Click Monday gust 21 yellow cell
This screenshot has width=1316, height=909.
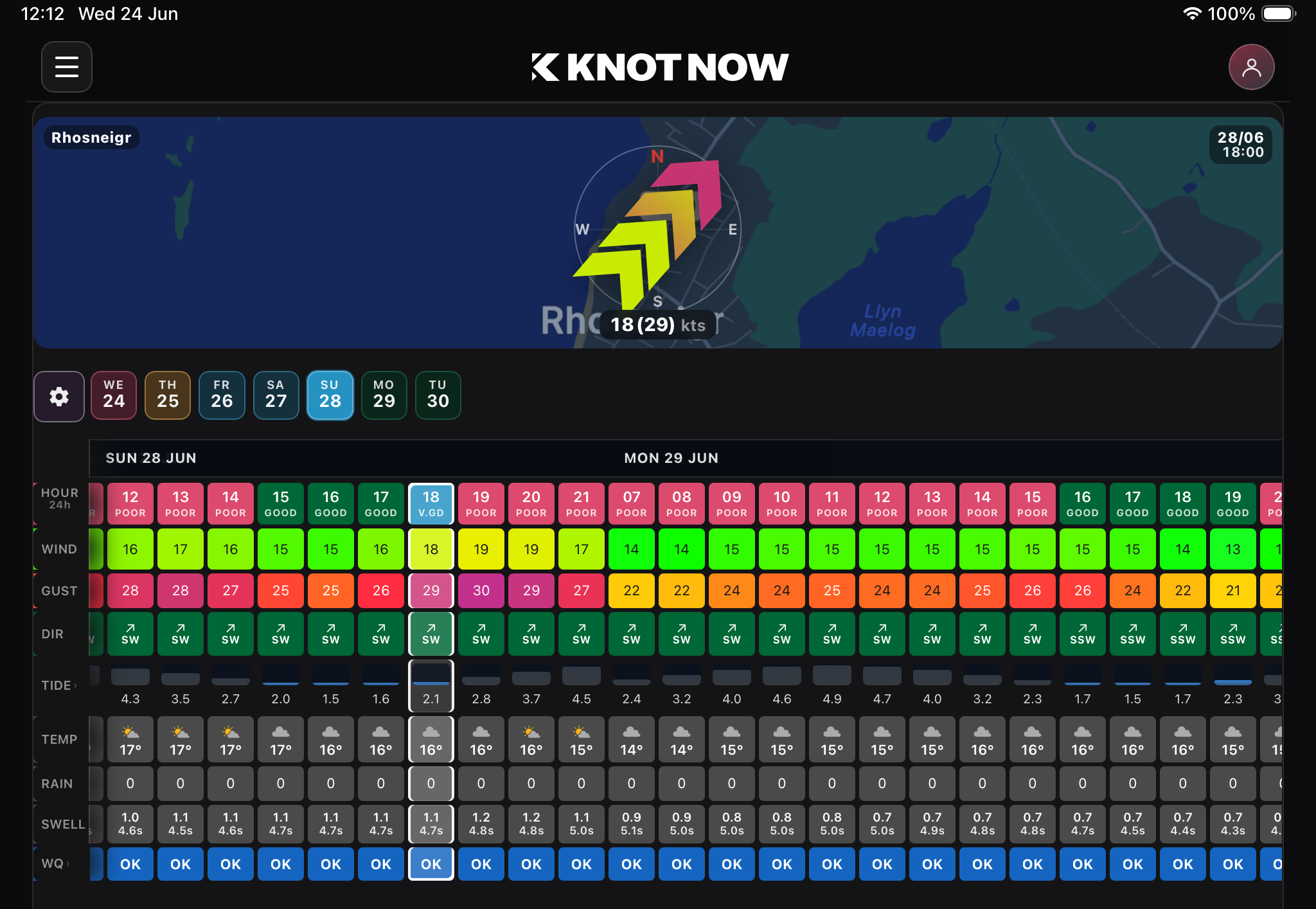click(x=1233, y=591)
